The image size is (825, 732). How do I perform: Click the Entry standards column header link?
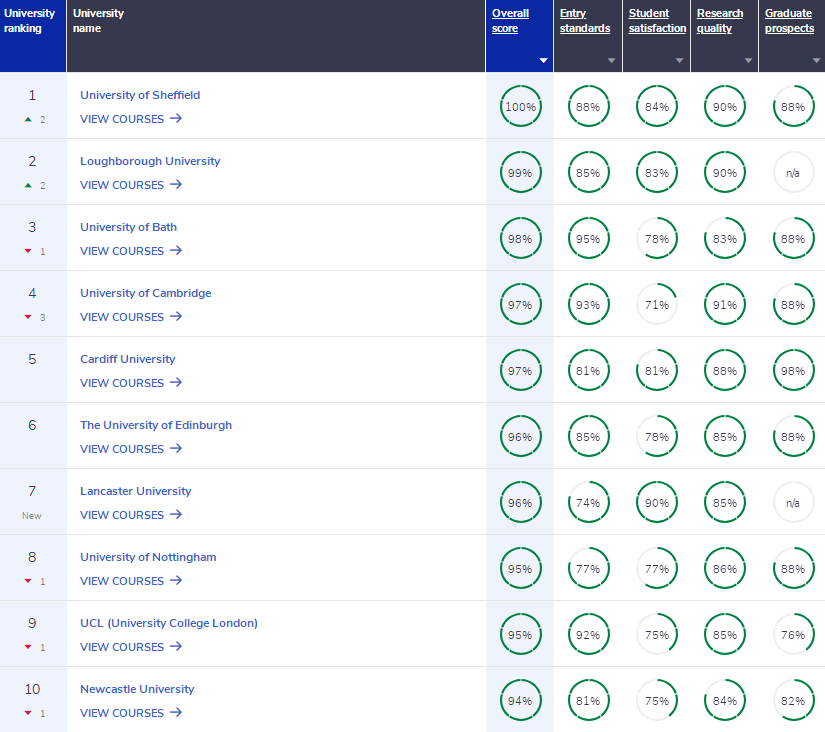585,21
